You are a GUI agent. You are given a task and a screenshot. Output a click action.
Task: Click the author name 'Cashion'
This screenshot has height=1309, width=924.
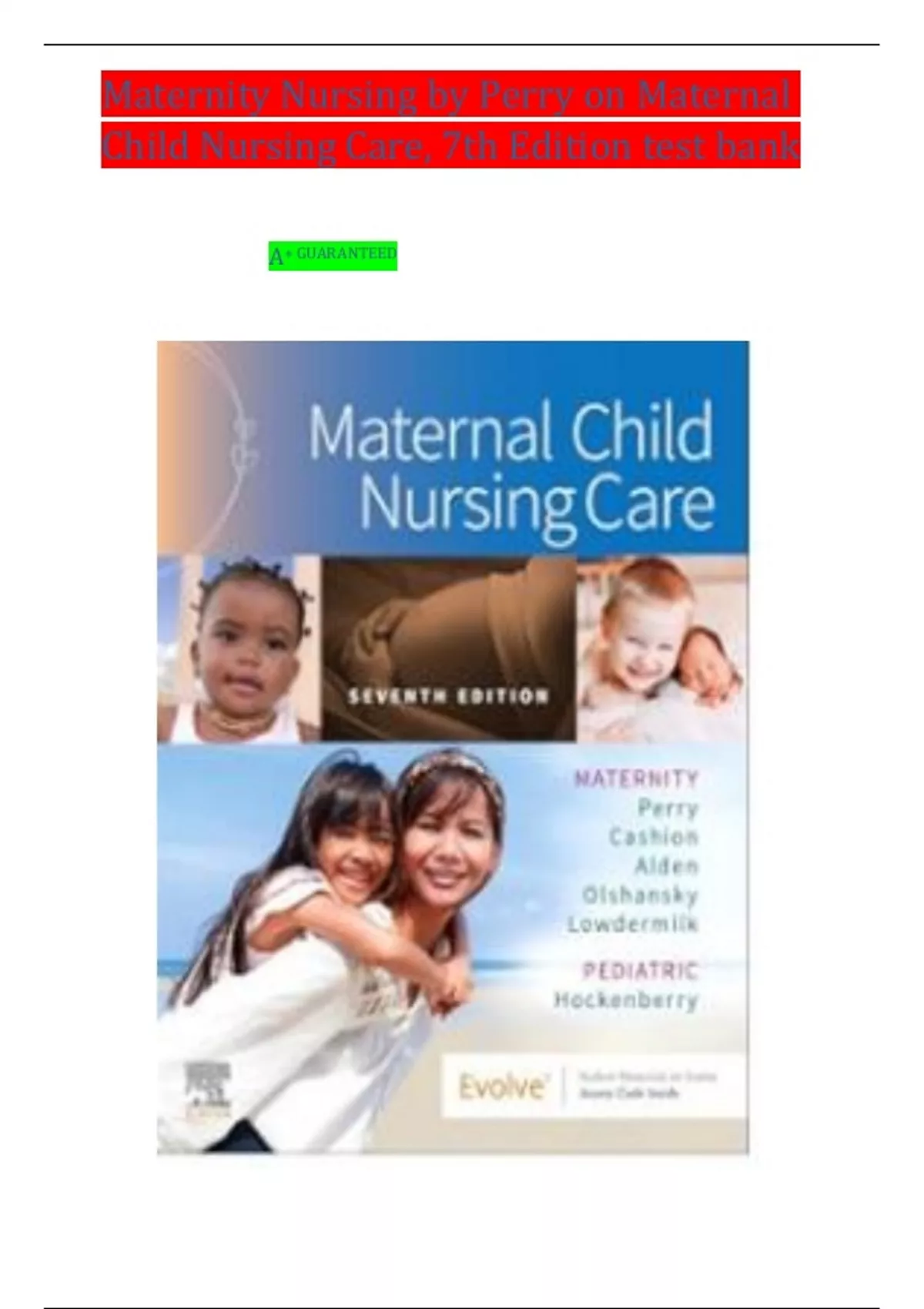654,837
